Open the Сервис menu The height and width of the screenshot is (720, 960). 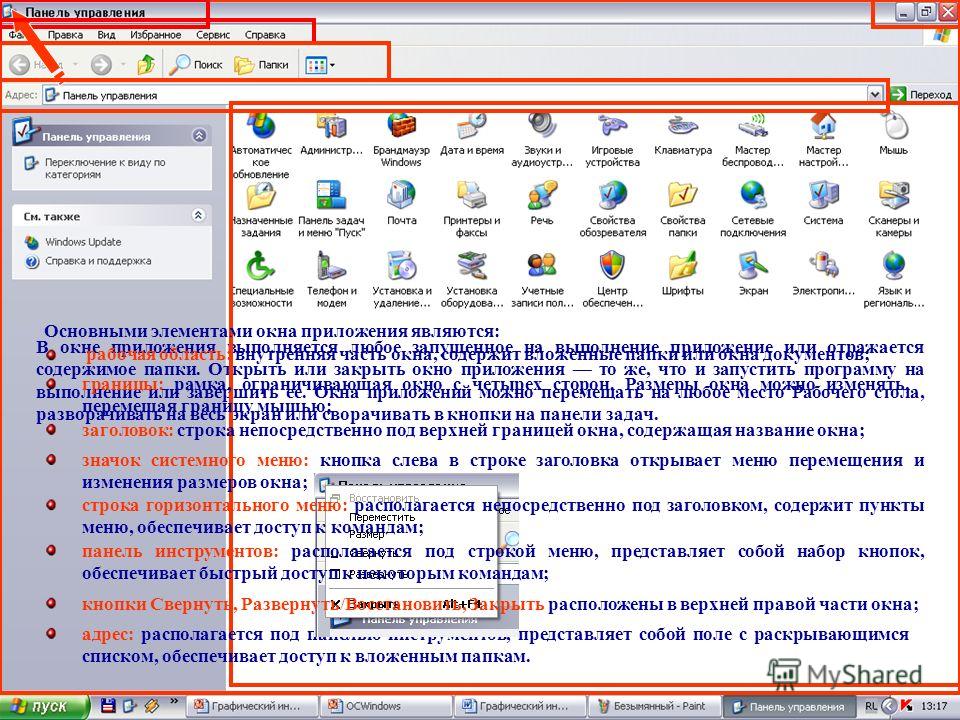(x=213, y=35)
